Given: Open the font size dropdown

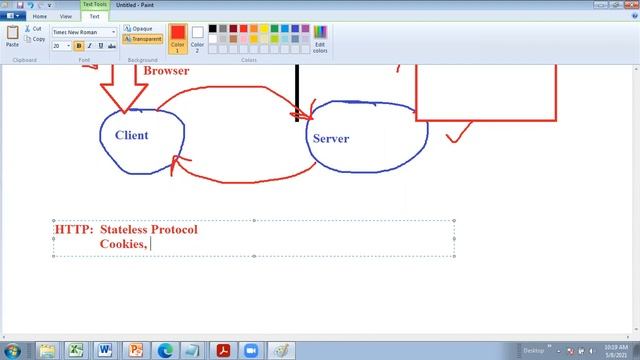Looking at the screenshot, I should pos(69,46).
